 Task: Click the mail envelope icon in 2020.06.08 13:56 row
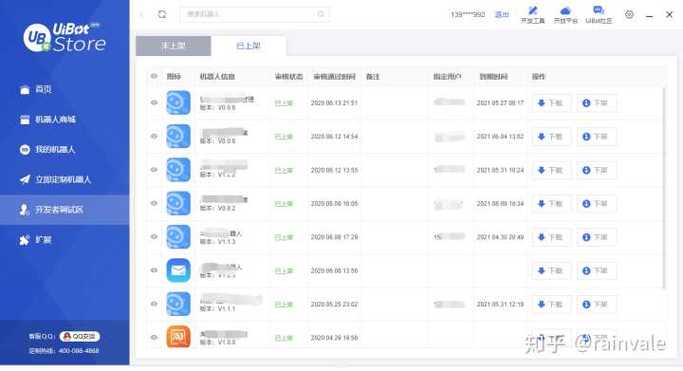click(x=179, y=270)
